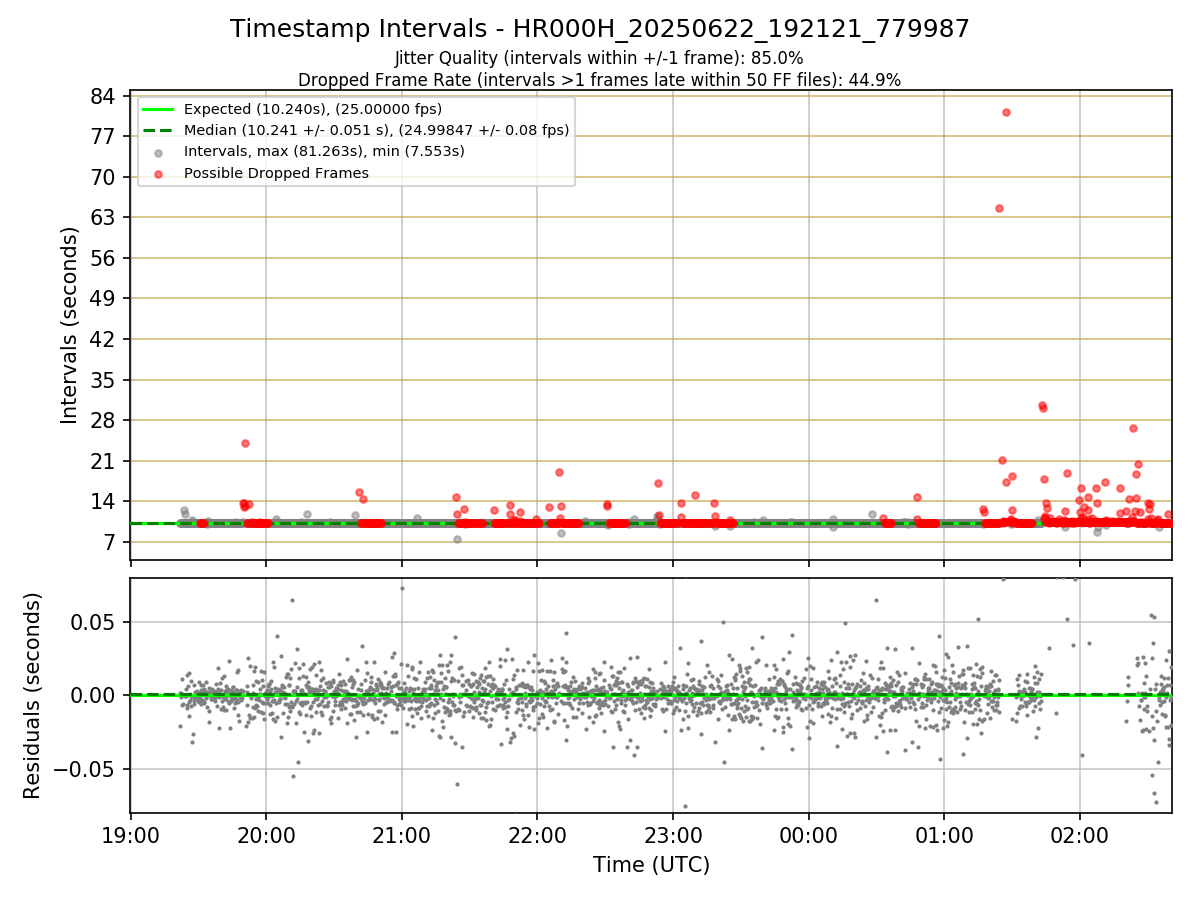Click the 23:00 x-axis tick label

[x=673, y=834]
